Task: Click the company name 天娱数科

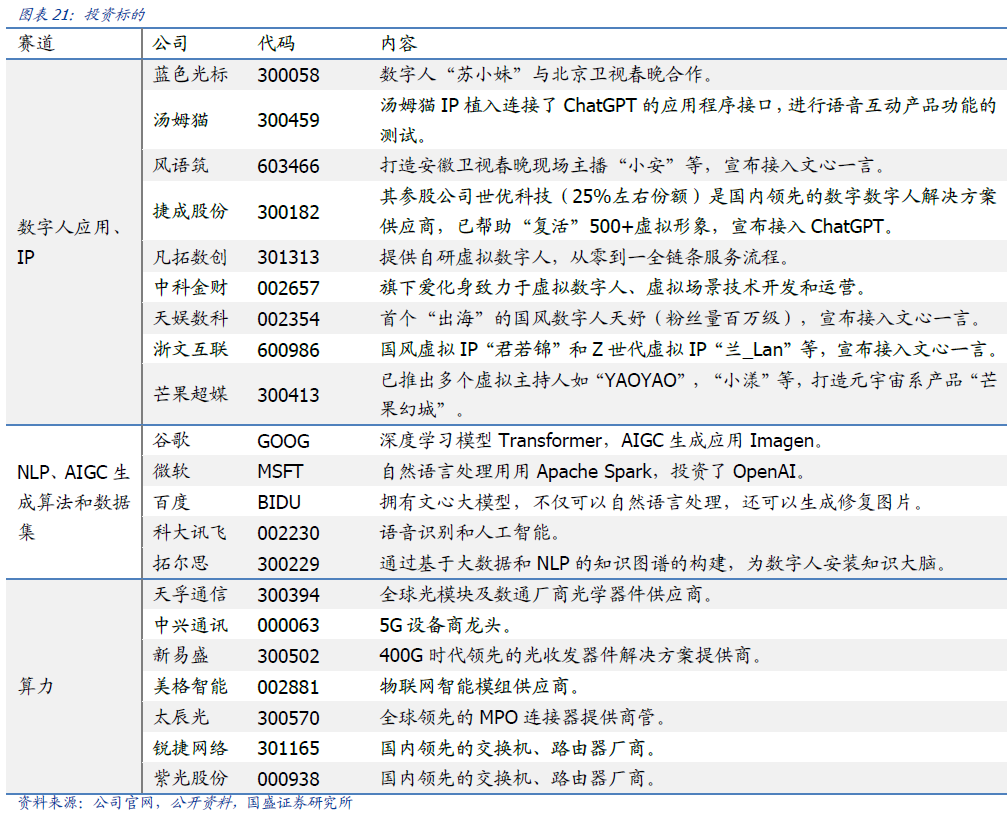Action: 190,318
